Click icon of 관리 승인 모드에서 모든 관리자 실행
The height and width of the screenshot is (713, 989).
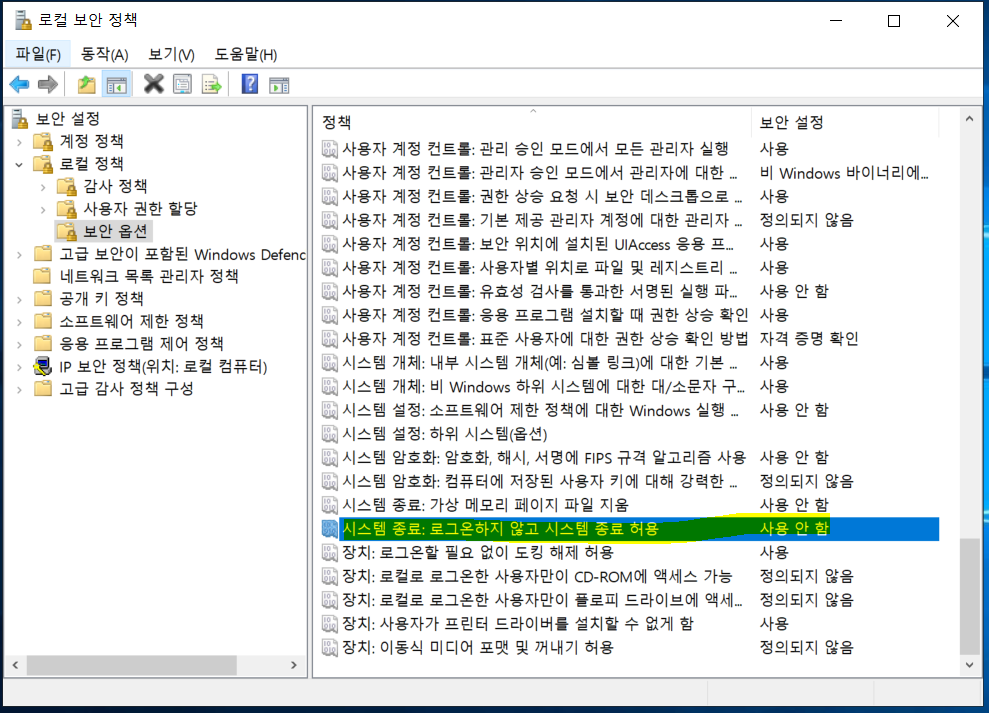(330, 149)
